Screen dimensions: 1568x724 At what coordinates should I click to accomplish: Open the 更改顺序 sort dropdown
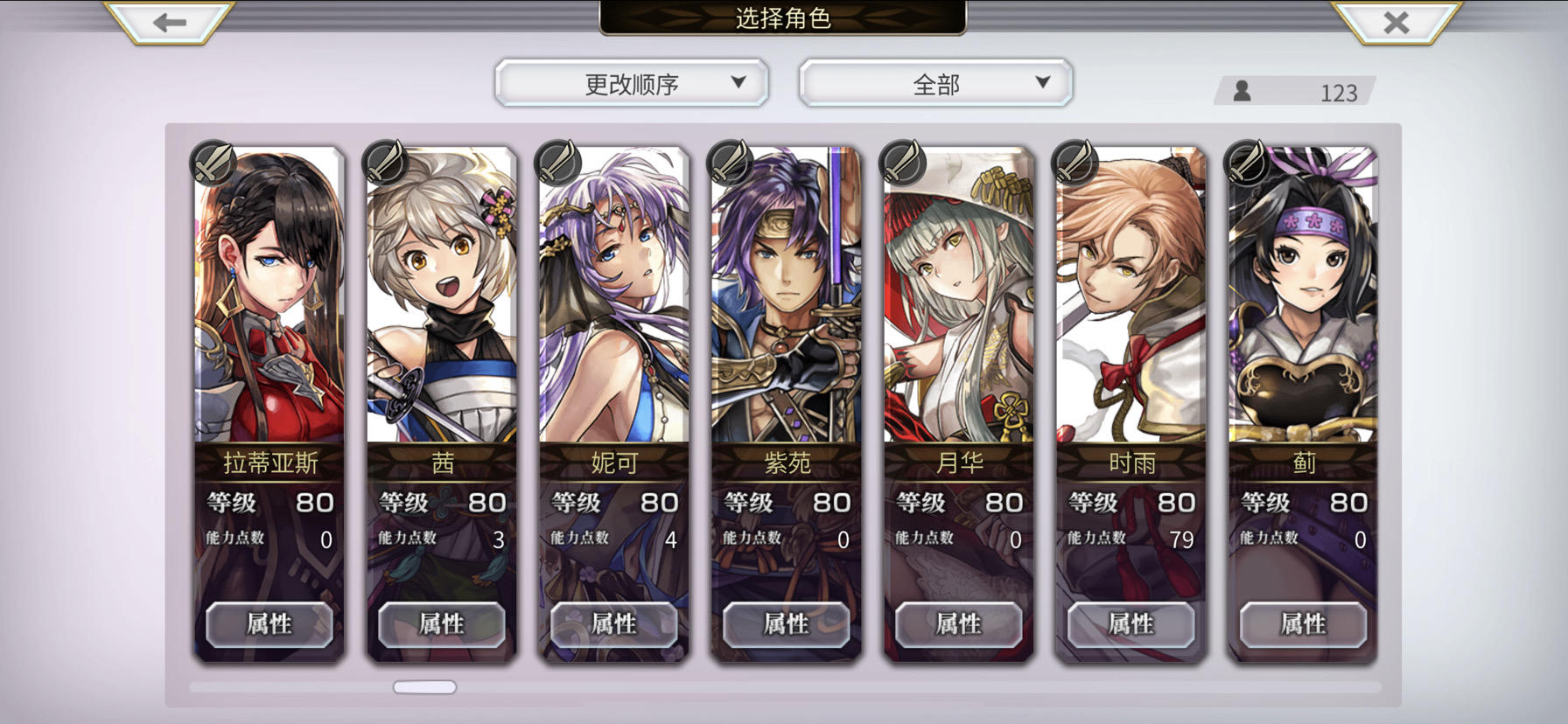[x=632, y=83]
